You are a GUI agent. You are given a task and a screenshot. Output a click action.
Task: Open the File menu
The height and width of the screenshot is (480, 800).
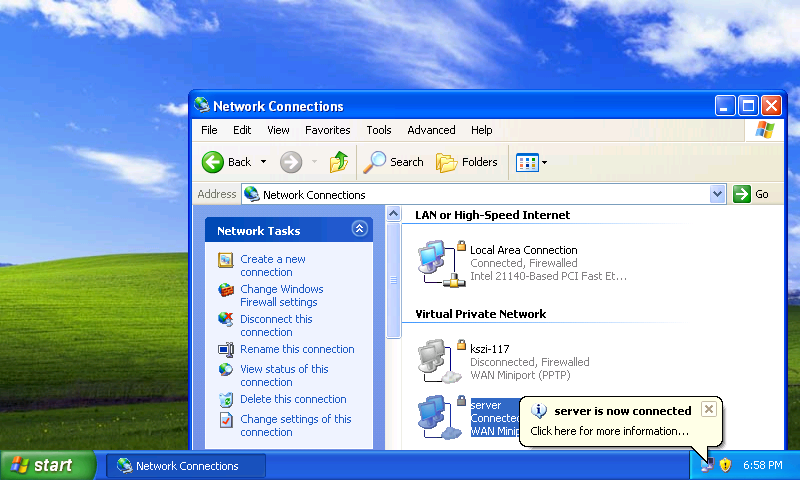click(209, 130)
